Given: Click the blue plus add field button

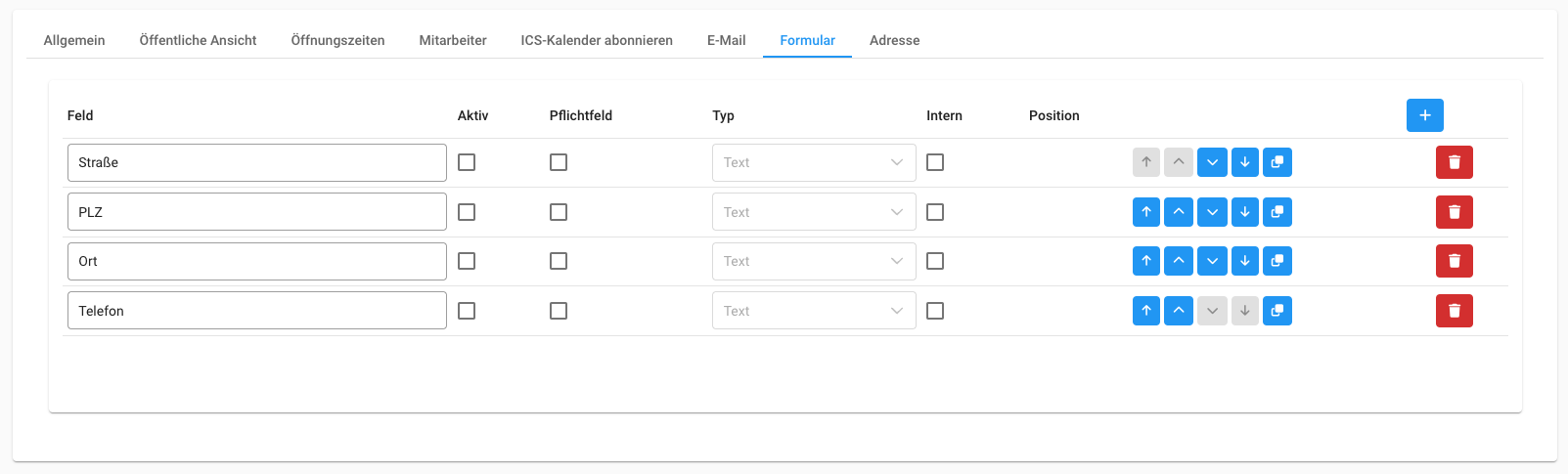Looking at the screenshot, I should tap(1424, 115).
